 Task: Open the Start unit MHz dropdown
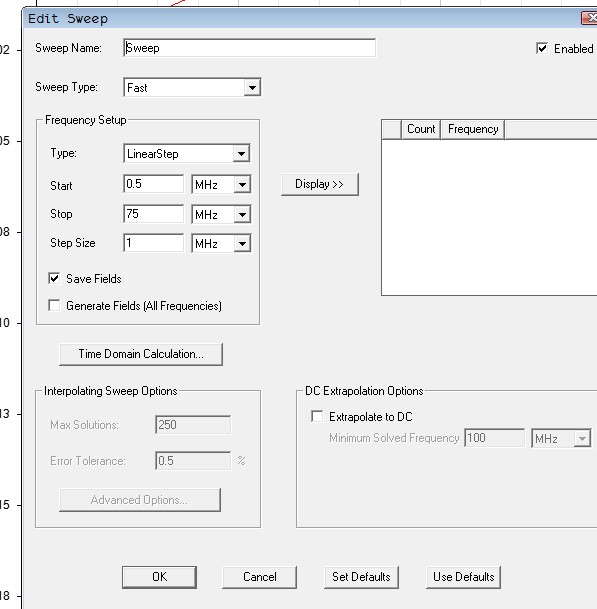[x=221, y=184]
